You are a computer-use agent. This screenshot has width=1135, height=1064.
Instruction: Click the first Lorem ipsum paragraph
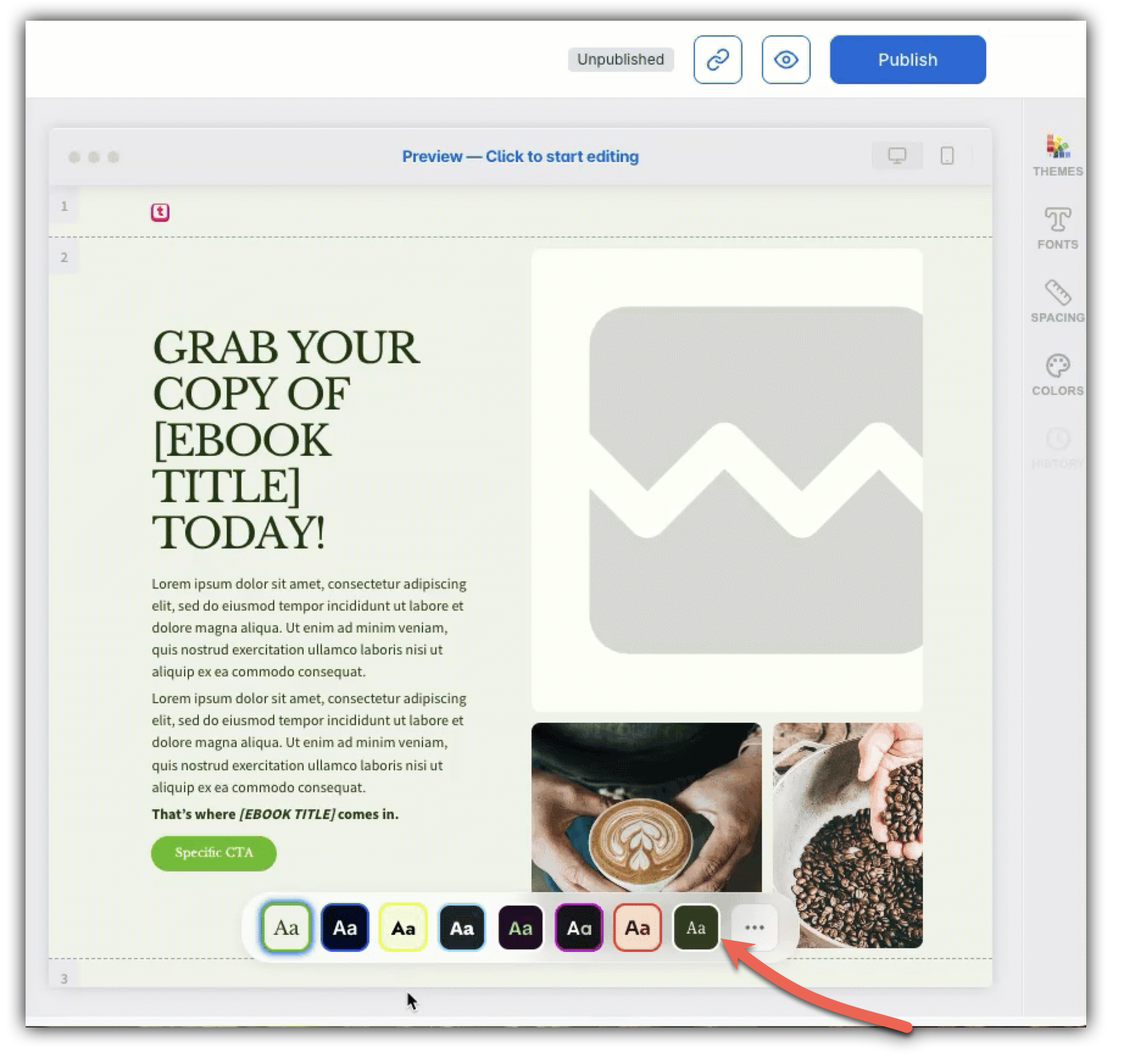pos(309,628)
